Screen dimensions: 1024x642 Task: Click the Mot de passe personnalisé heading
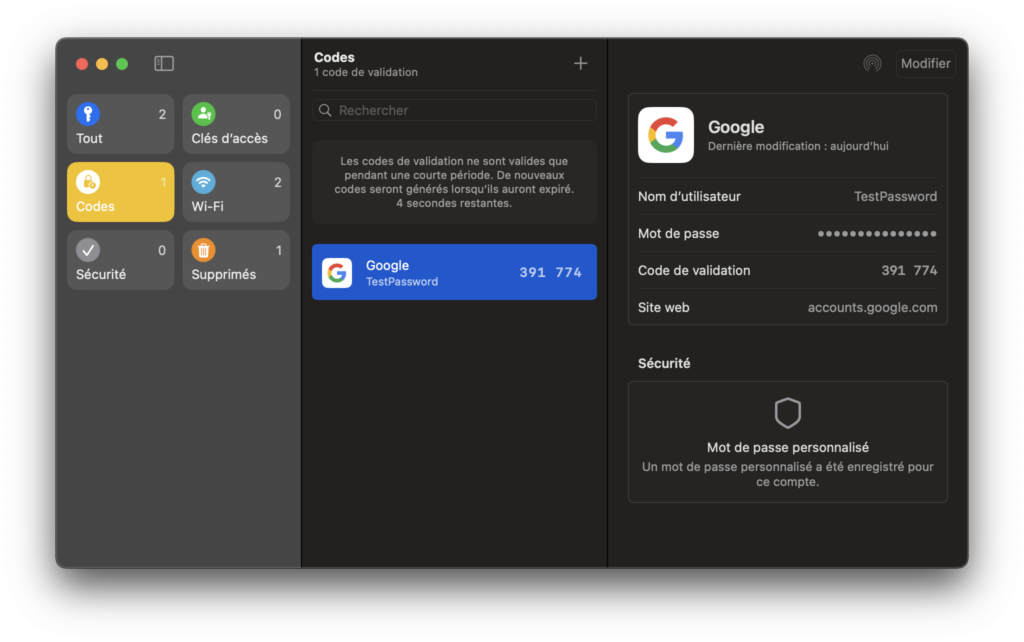click(788, 447)
